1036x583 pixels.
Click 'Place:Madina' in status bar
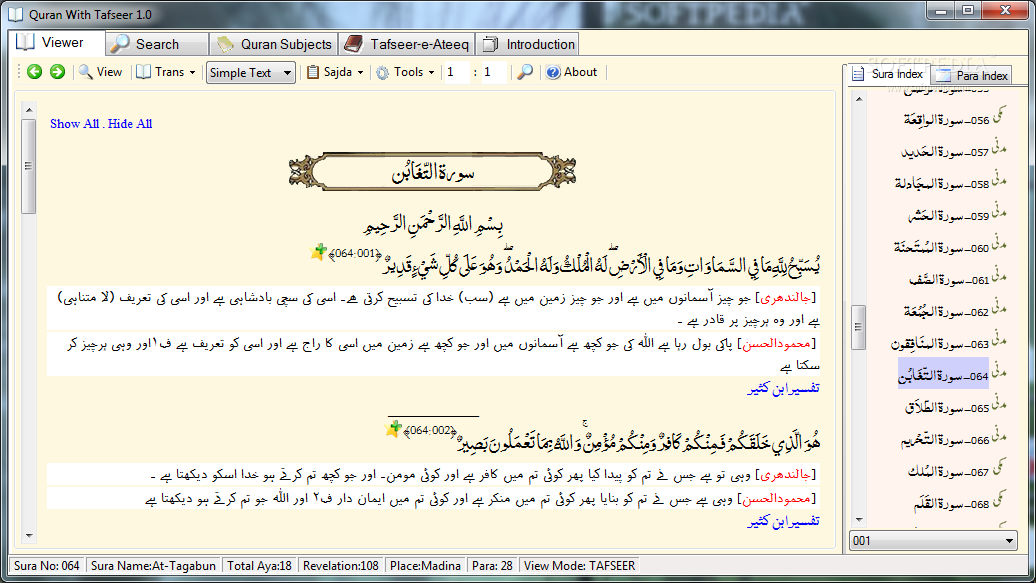425,566
